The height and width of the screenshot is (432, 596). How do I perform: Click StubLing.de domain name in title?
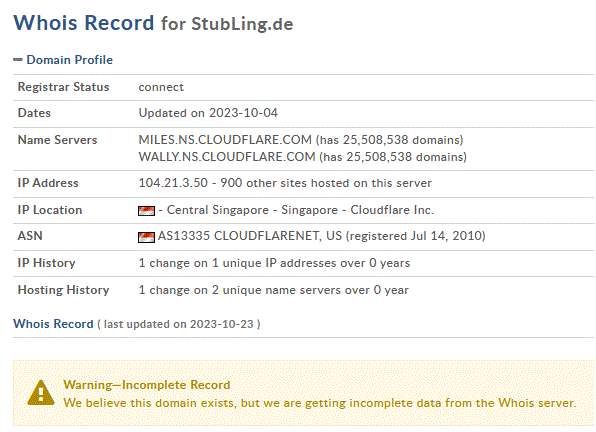pos(242,24)
